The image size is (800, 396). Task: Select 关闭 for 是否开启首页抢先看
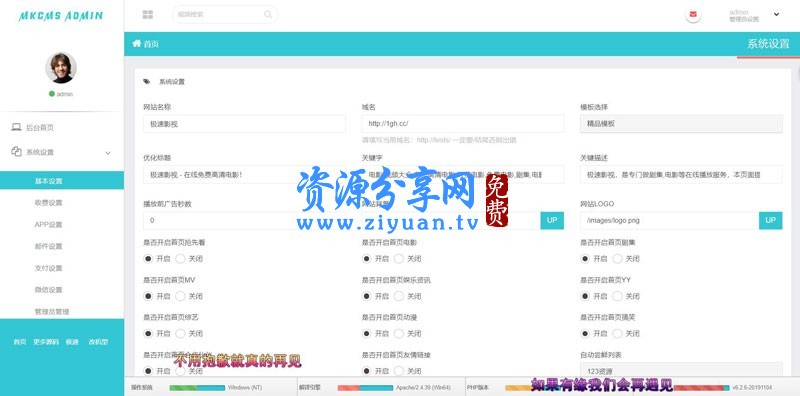180,259
